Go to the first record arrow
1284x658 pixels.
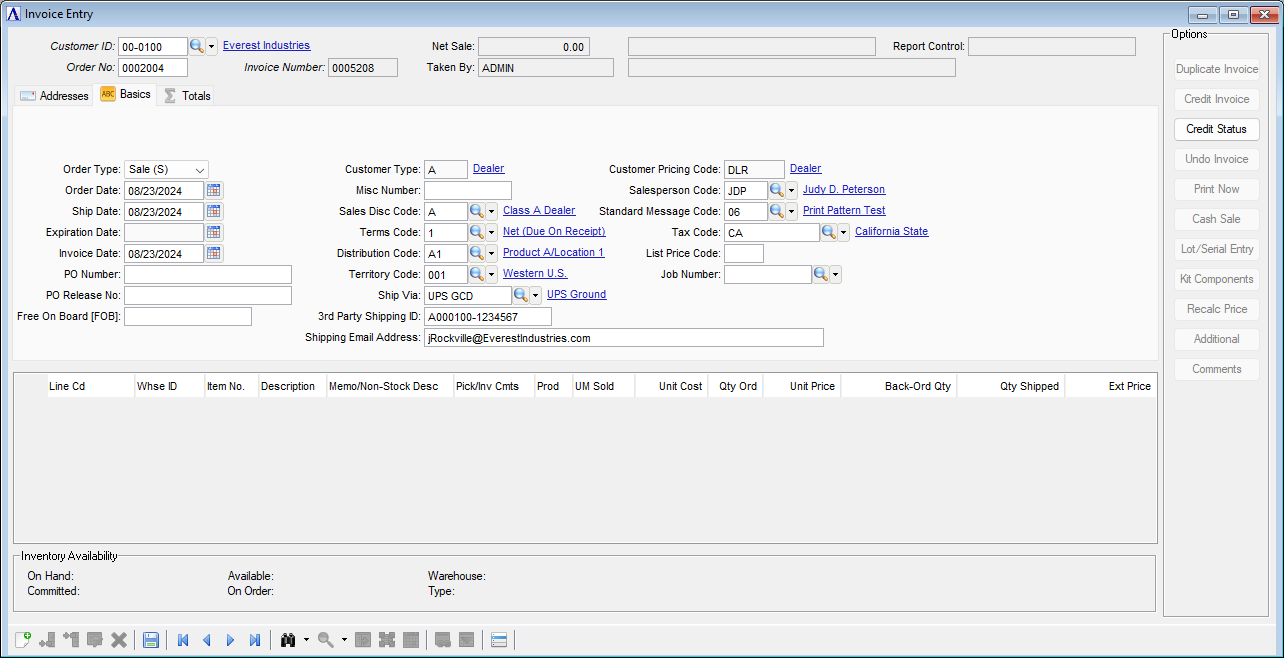[183, 640]
